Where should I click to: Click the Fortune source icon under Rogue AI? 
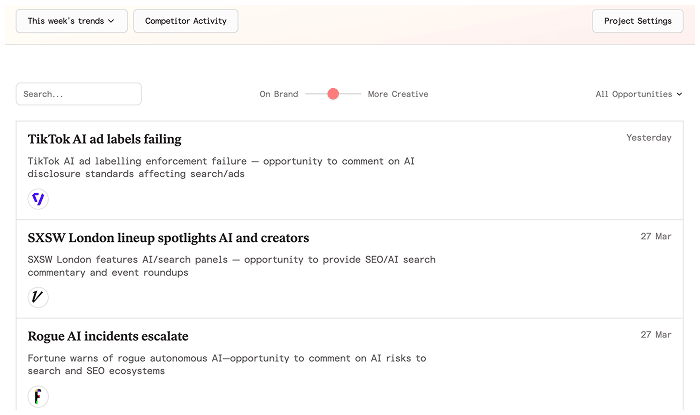(x=38, y=396)
